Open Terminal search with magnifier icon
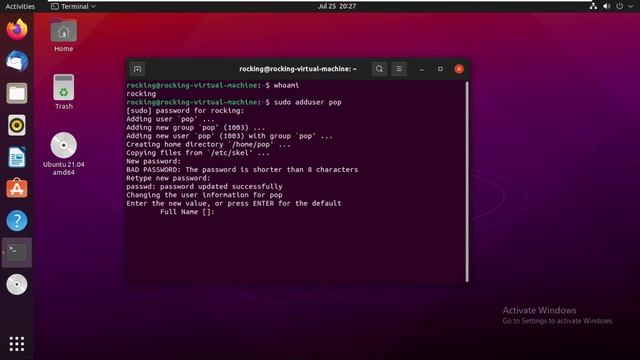Viewport: 640px width, 360px height. [x=379, y=69]
